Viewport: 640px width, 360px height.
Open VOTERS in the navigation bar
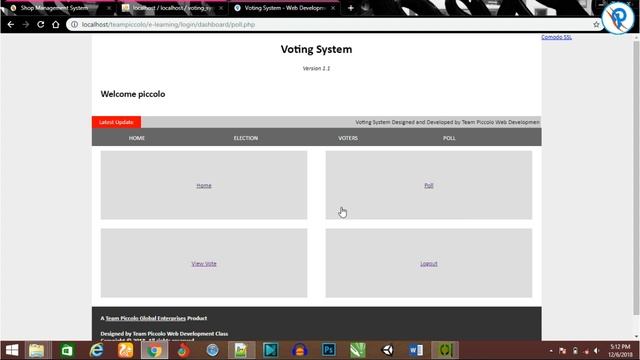pyautogui.click(x=348, y=138)
